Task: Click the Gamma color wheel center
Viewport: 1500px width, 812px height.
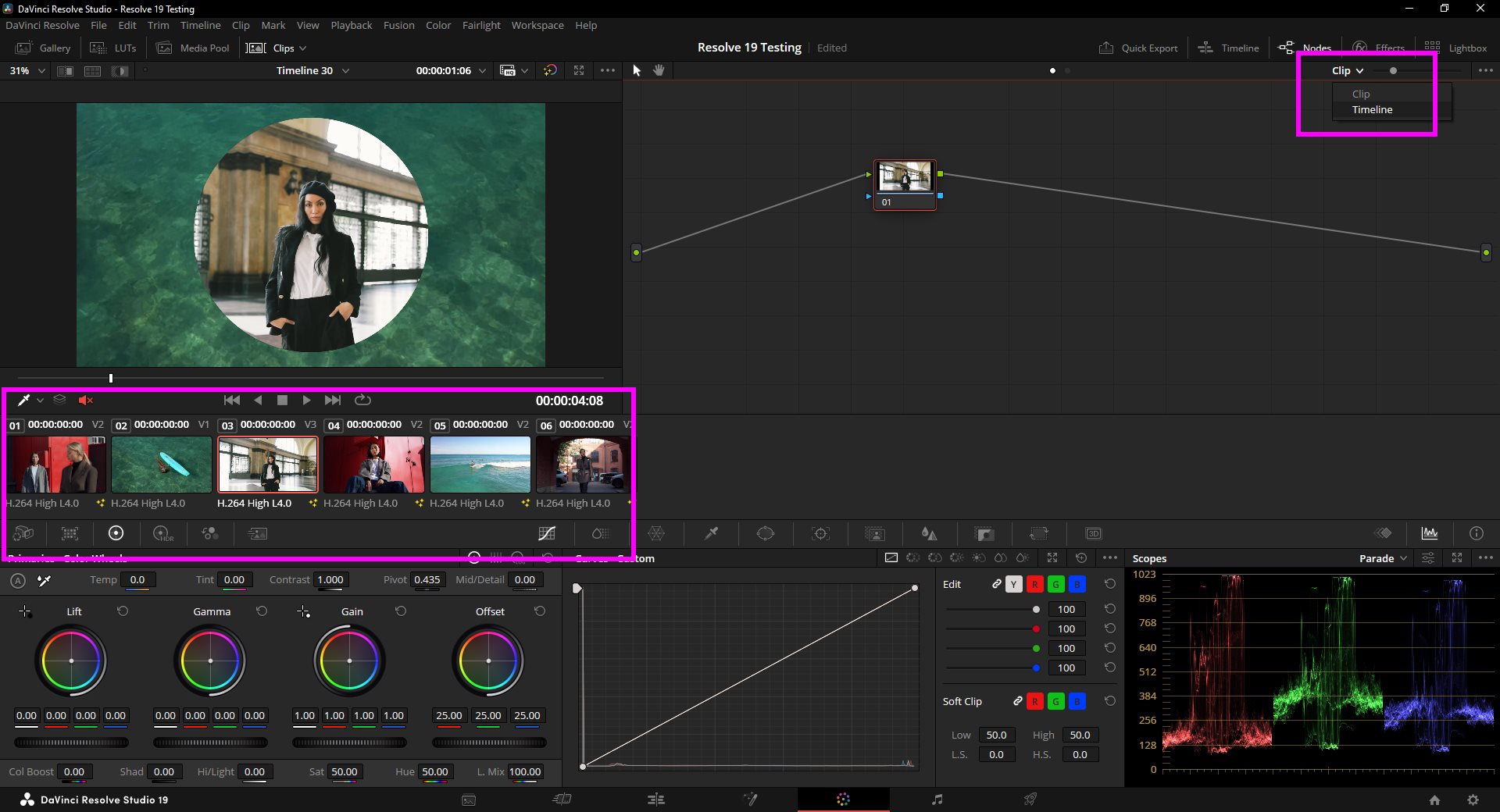Action: pos(210,661)
